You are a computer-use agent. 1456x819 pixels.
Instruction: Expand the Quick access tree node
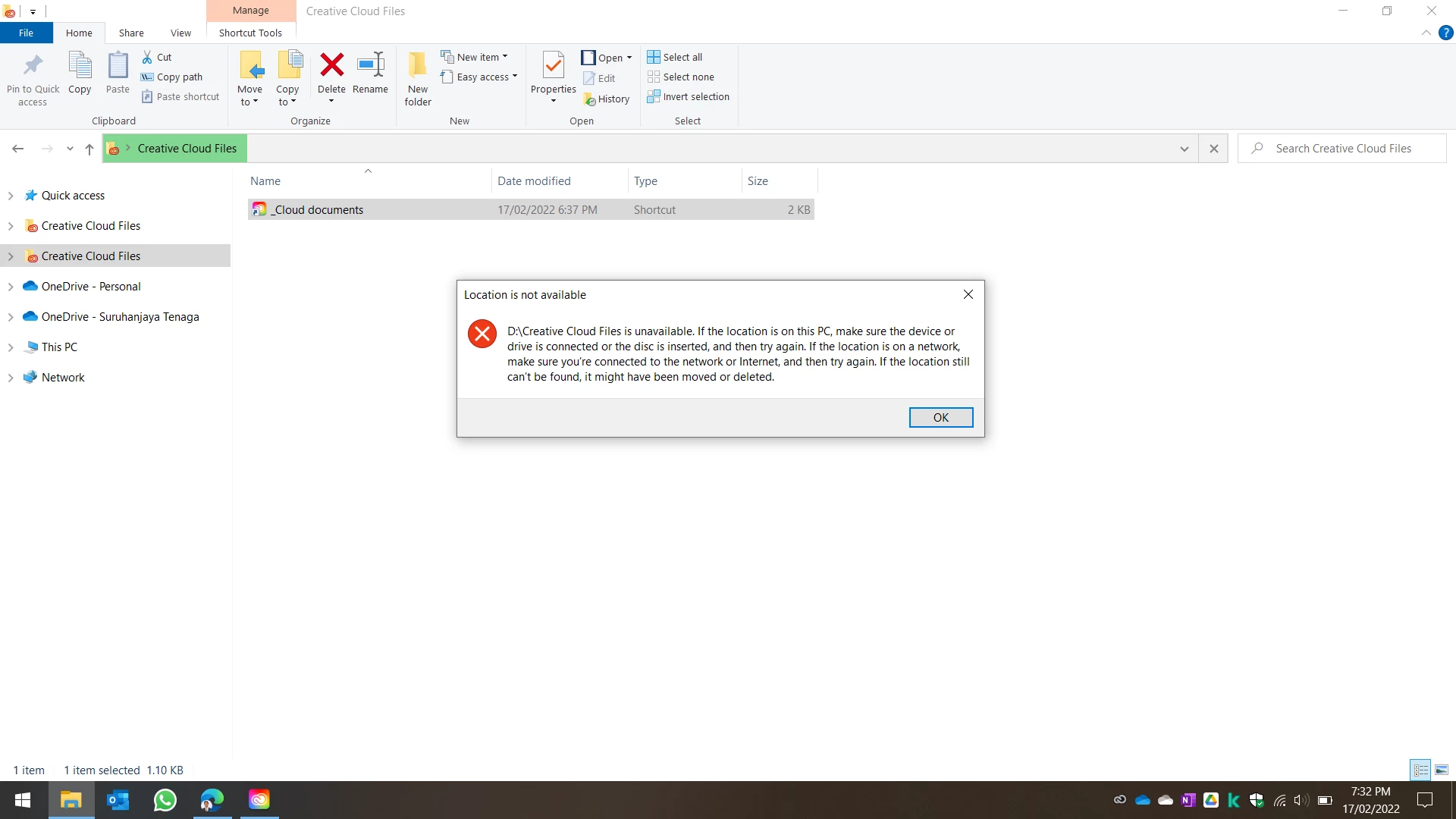click(x=11, y=196)
